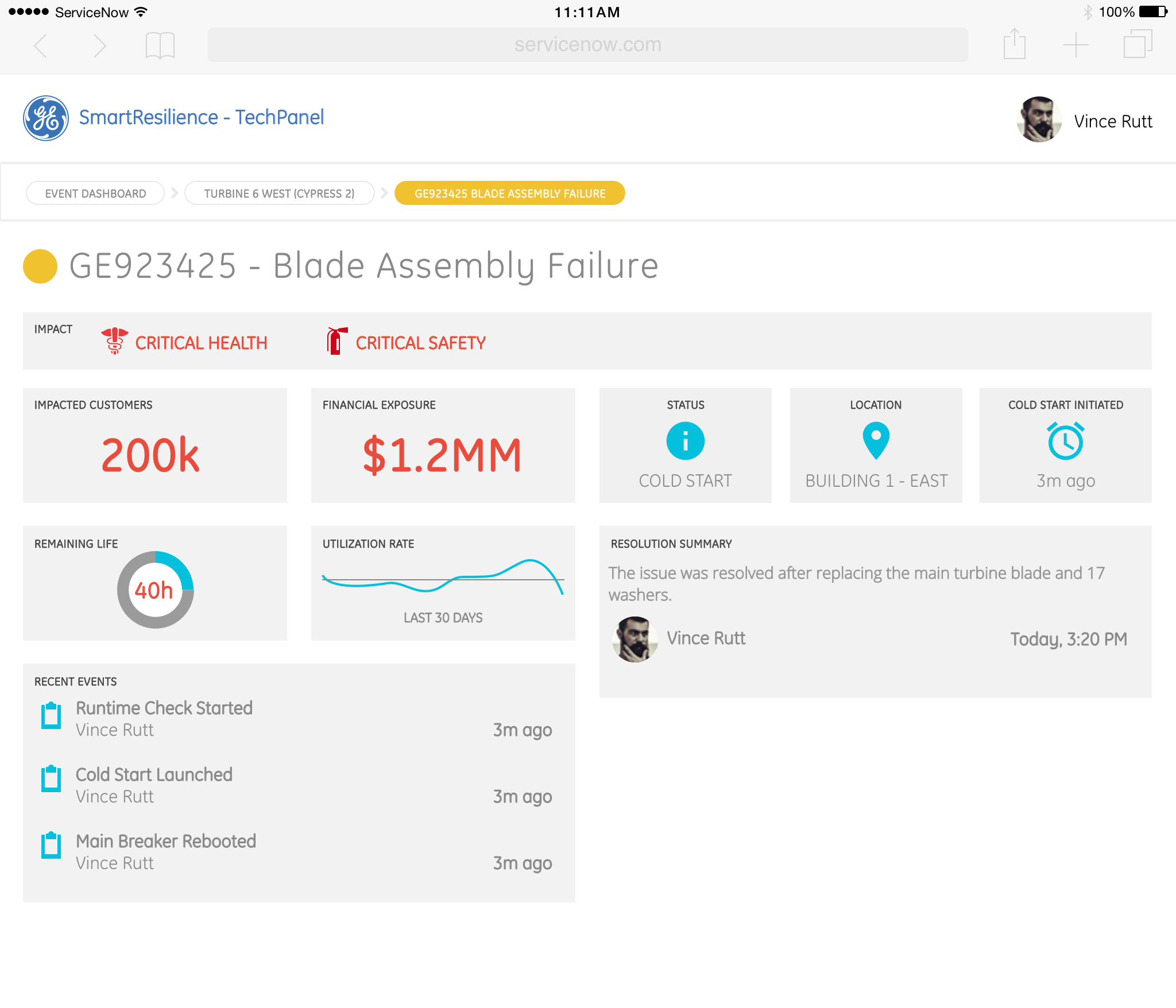The height and width of the screenshot is (1008, 1176).
Task: Click the Safari back arrow
Action: point(41,45)
